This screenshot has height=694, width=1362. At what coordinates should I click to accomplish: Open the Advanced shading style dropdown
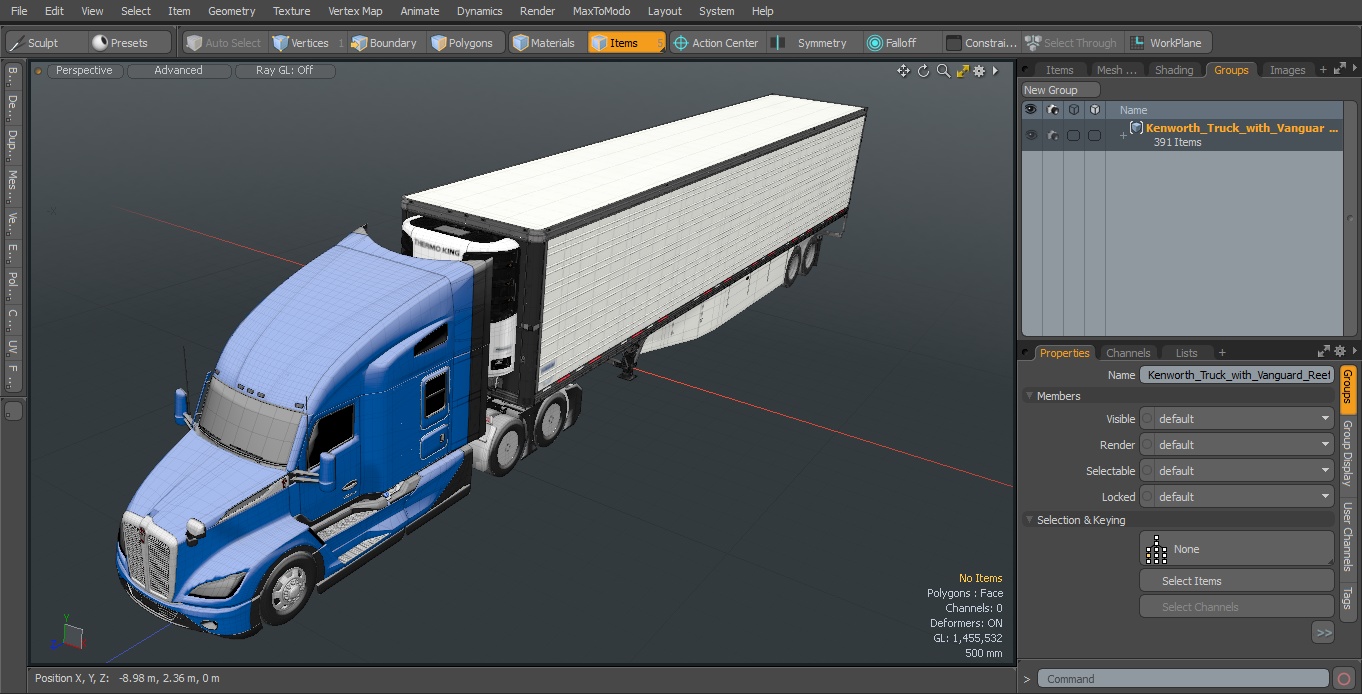(x=178, y=71)
